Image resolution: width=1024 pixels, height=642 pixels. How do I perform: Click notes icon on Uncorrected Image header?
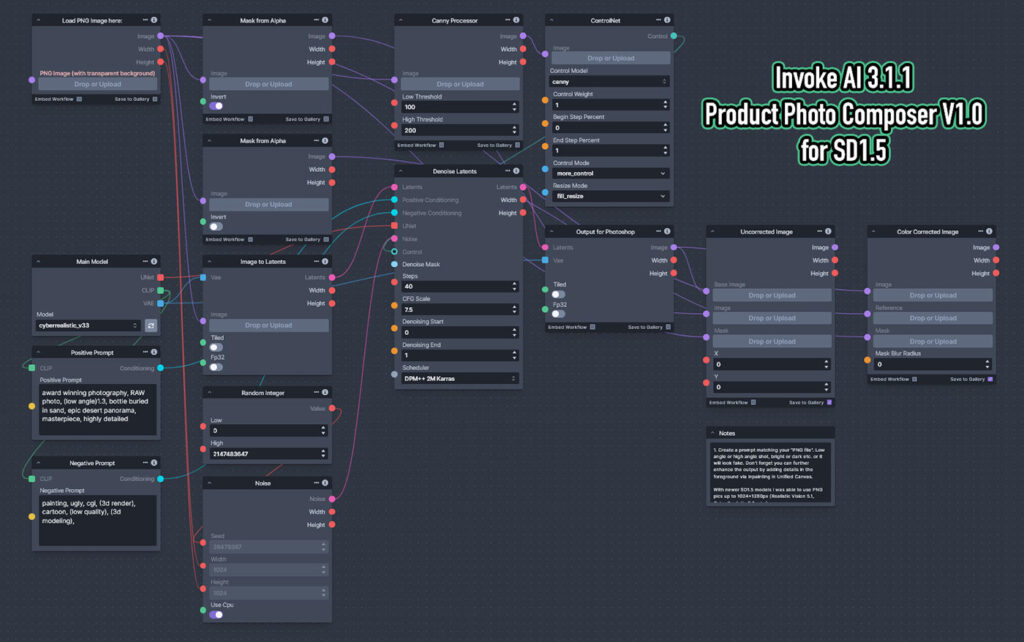(820, 231)
